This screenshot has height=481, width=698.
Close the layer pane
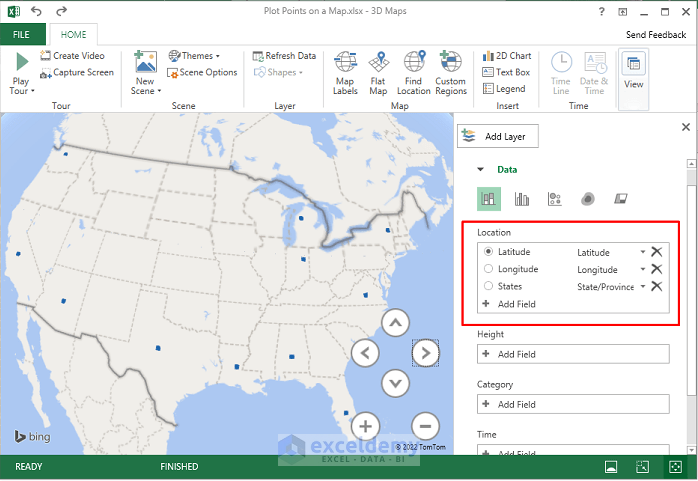[686, 127]
